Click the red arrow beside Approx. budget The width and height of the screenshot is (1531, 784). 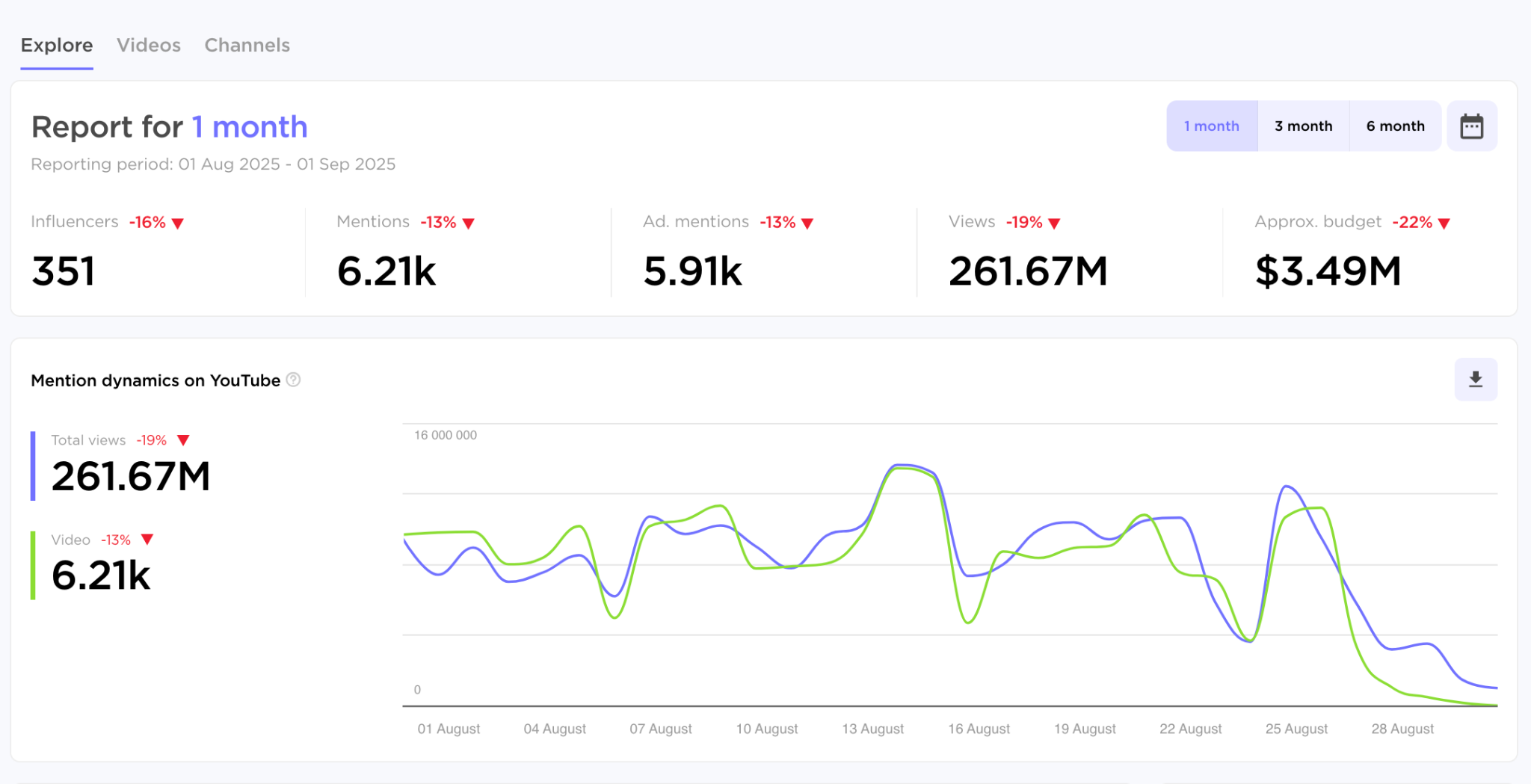[x=1444, y=223]
